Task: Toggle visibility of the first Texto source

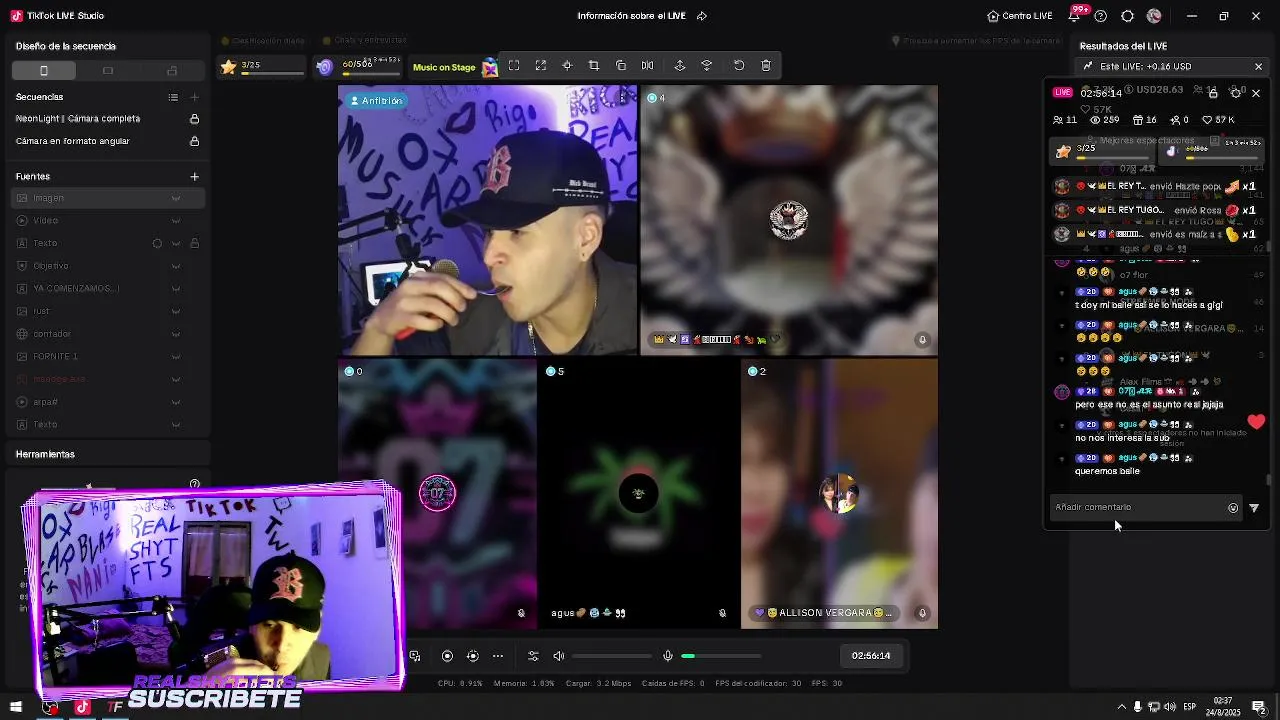Action: (176, 243)
